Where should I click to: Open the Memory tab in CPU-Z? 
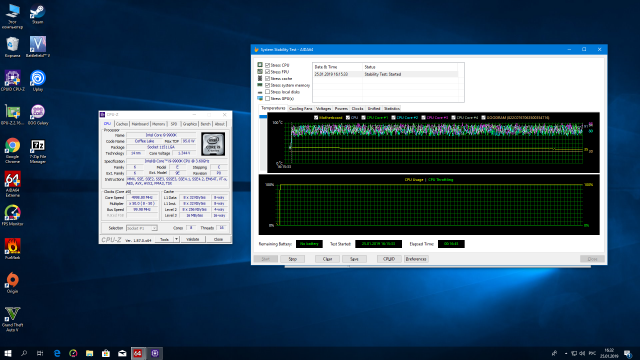click(159, 124)
